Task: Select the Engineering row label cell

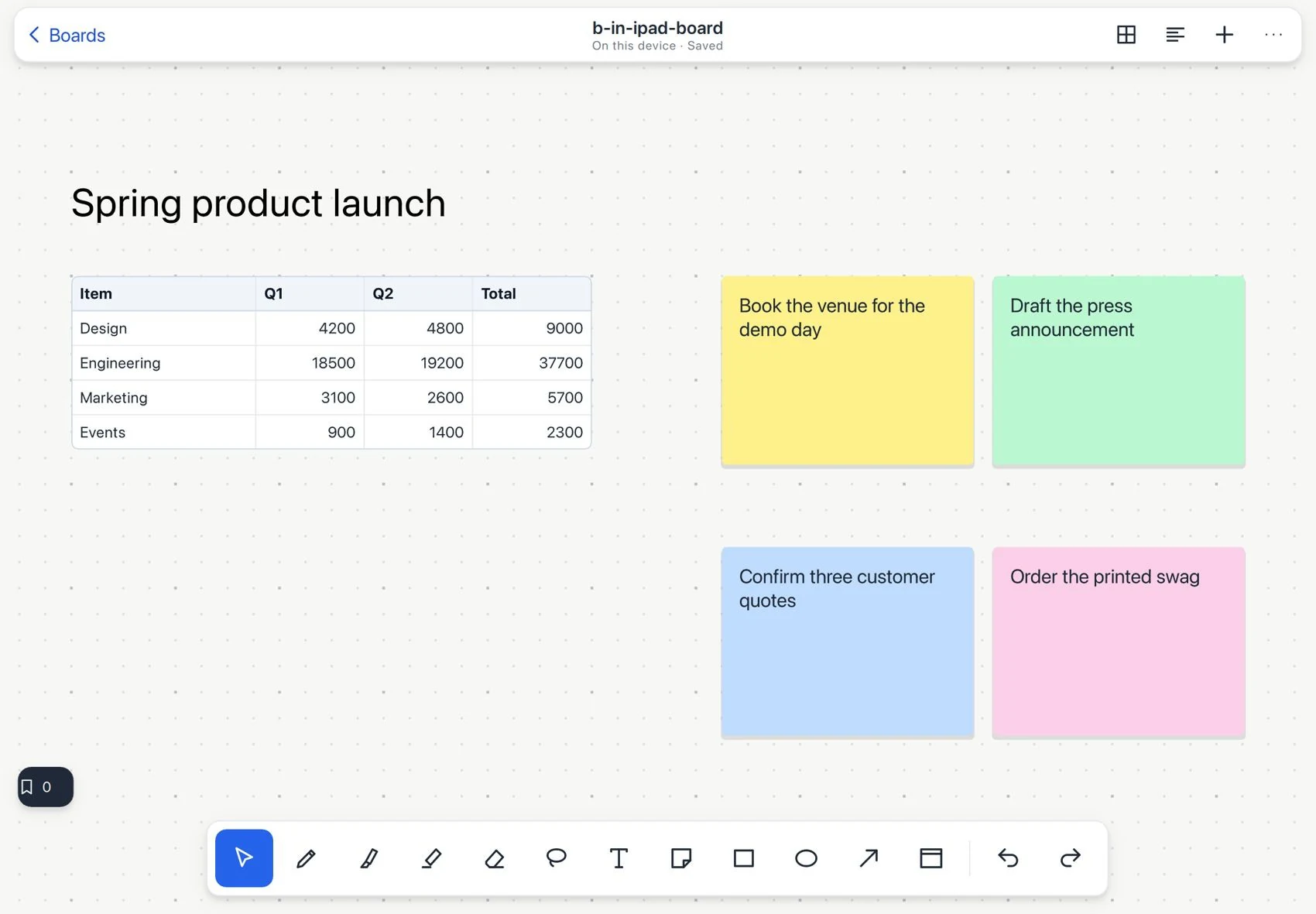Action: tap(163, 363)
